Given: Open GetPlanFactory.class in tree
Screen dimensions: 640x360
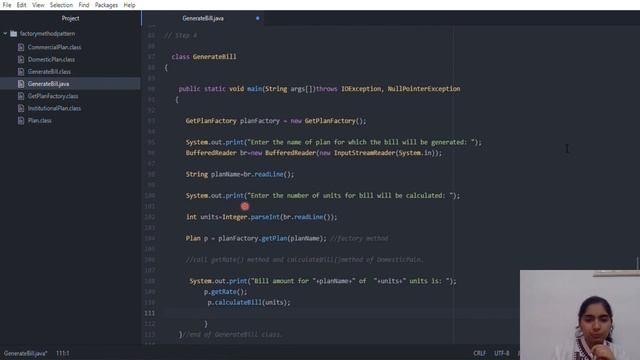Looking at the screenshot, I should coord(53,96).
